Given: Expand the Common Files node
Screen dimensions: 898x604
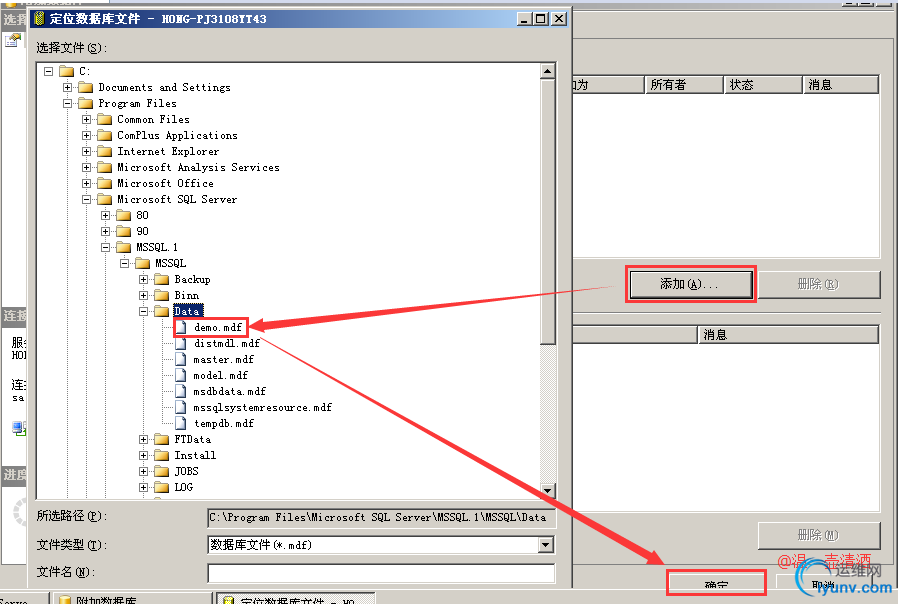Looking at the screenshot, I should (86, 120).
